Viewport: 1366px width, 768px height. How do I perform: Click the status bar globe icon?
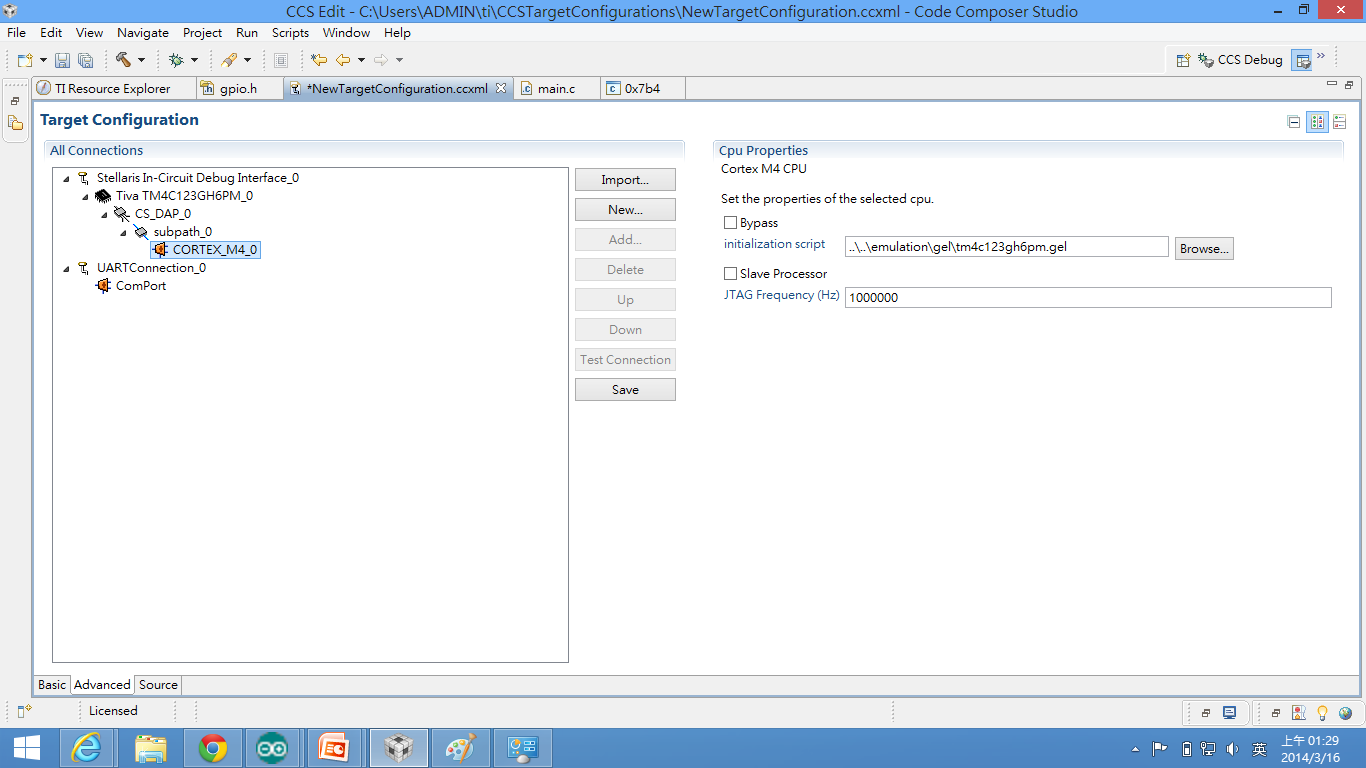point(1345,713)
